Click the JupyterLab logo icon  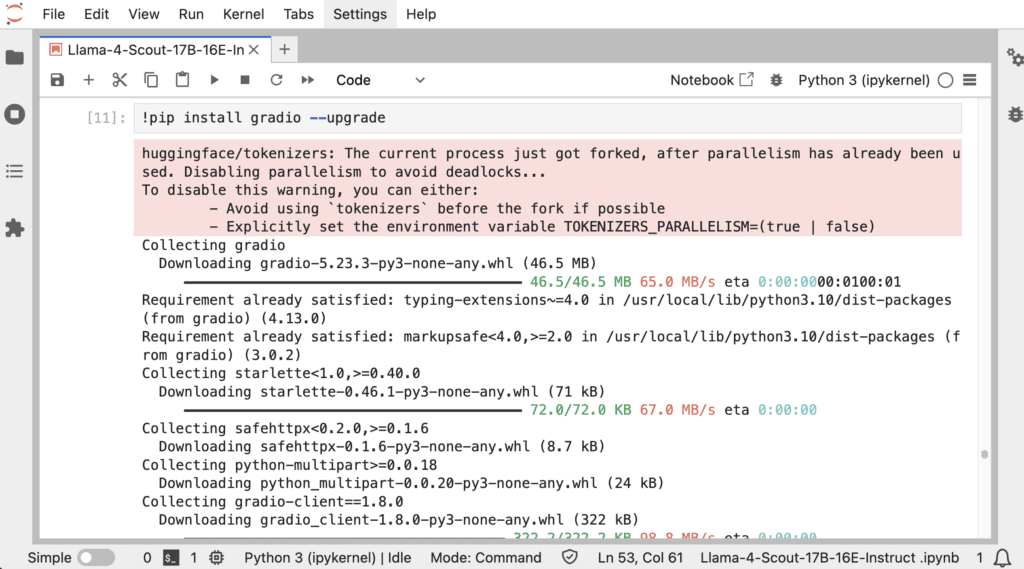[14, 14]
